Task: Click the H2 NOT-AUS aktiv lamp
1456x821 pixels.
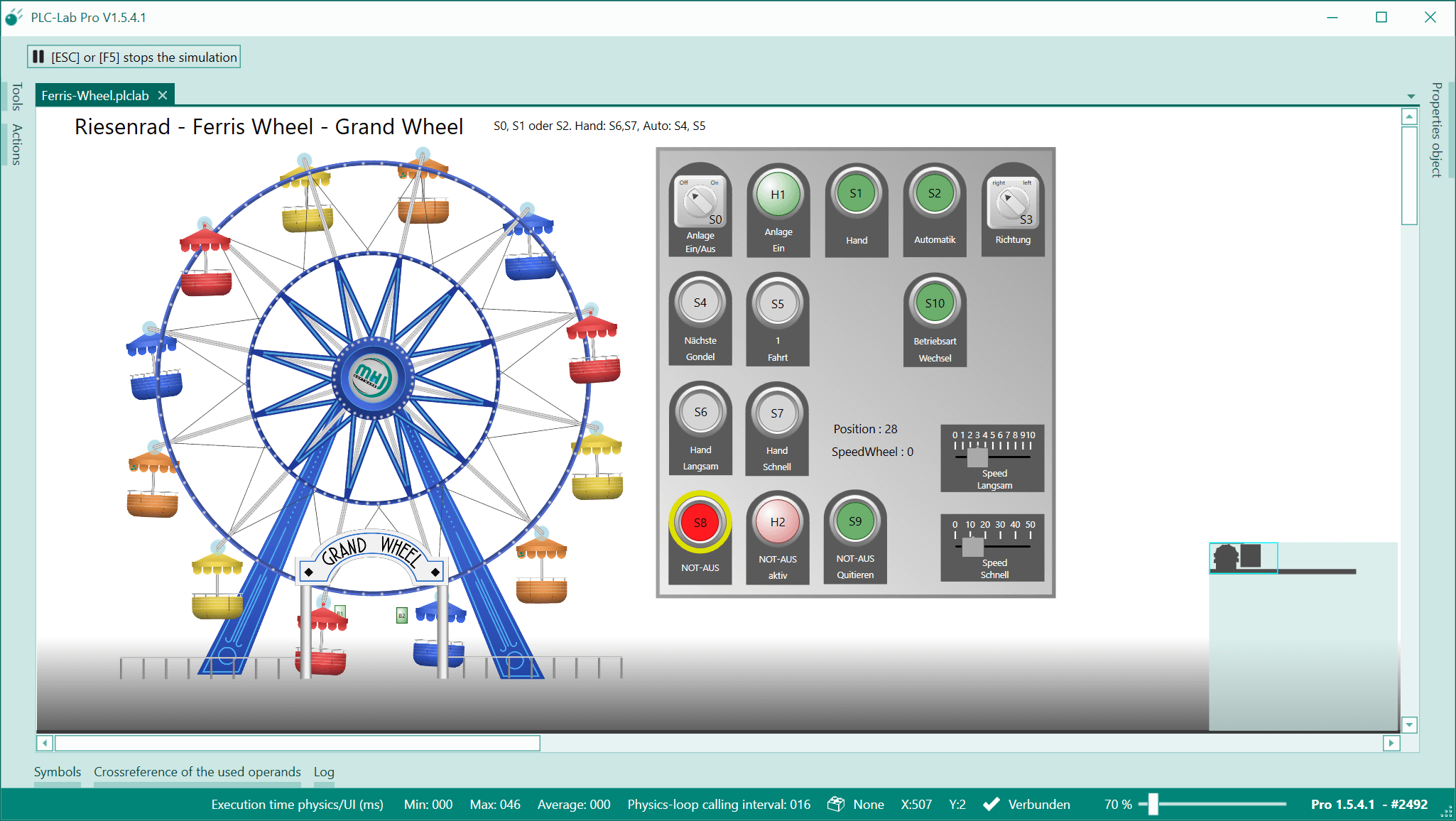Action: (x=778, y=522)
